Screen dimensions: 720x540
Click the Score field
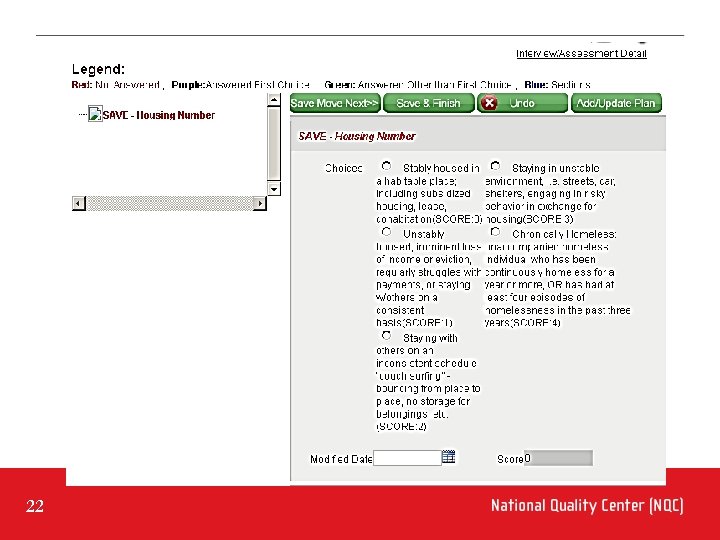tap(558, 458)
